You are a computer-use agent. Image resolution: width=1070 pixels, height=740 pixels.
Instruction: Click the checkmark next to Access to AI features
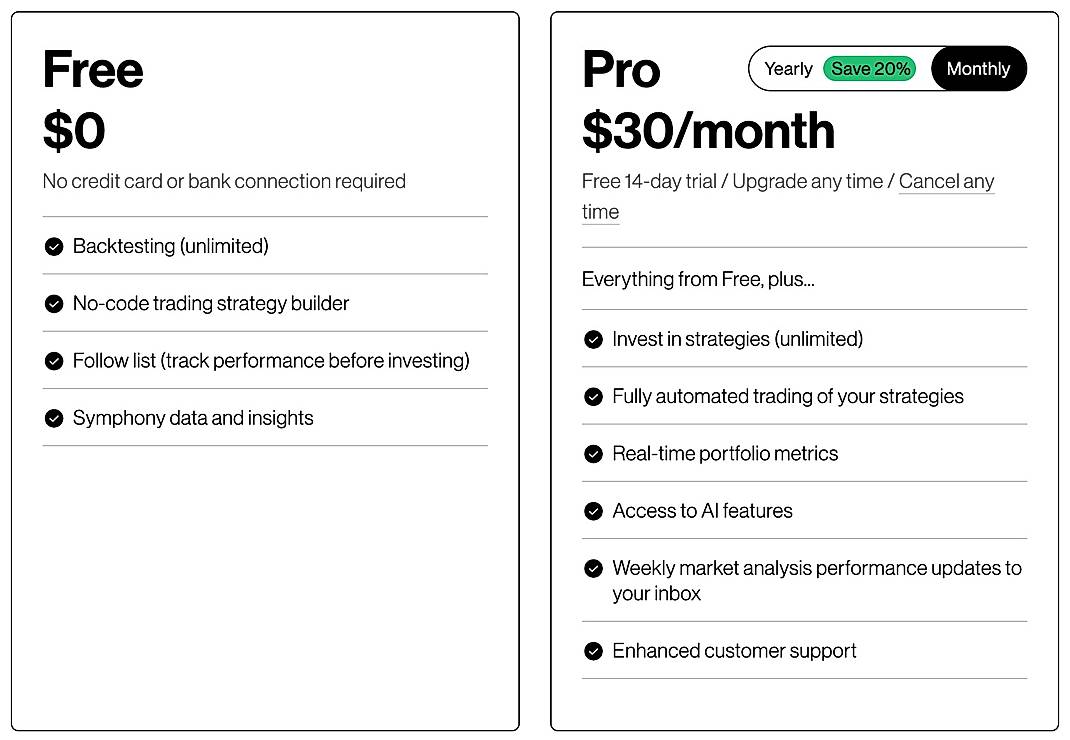tap(592, 510)
